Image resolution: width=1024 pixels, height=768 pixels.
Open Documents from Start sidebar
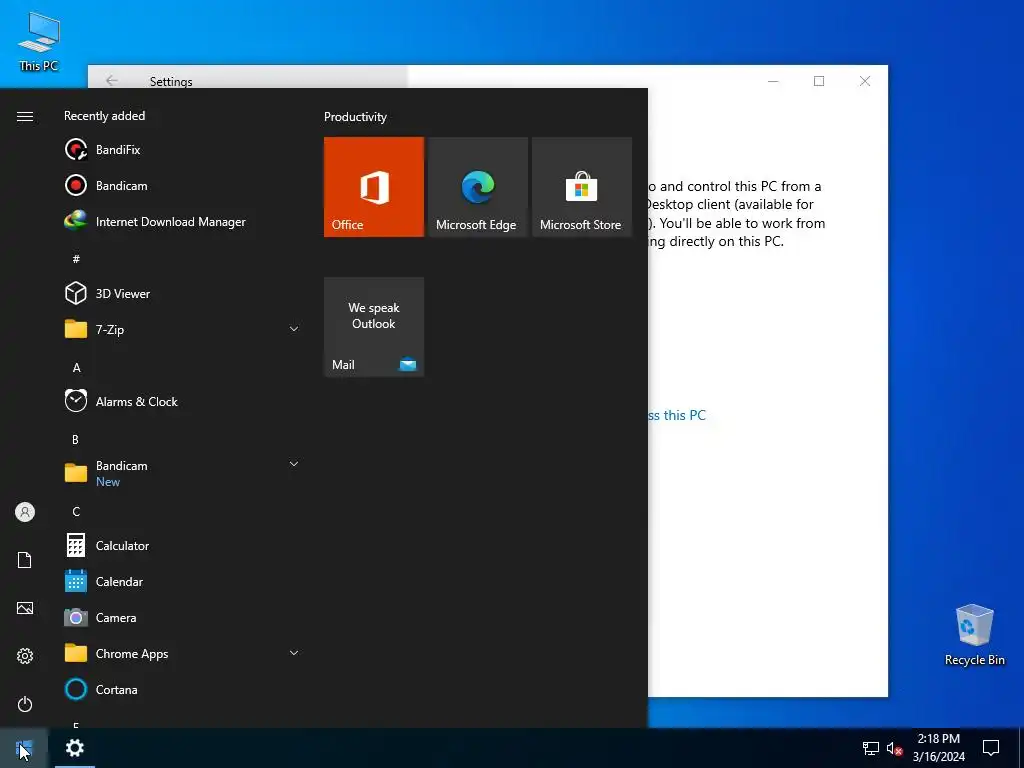coord(25,560)
